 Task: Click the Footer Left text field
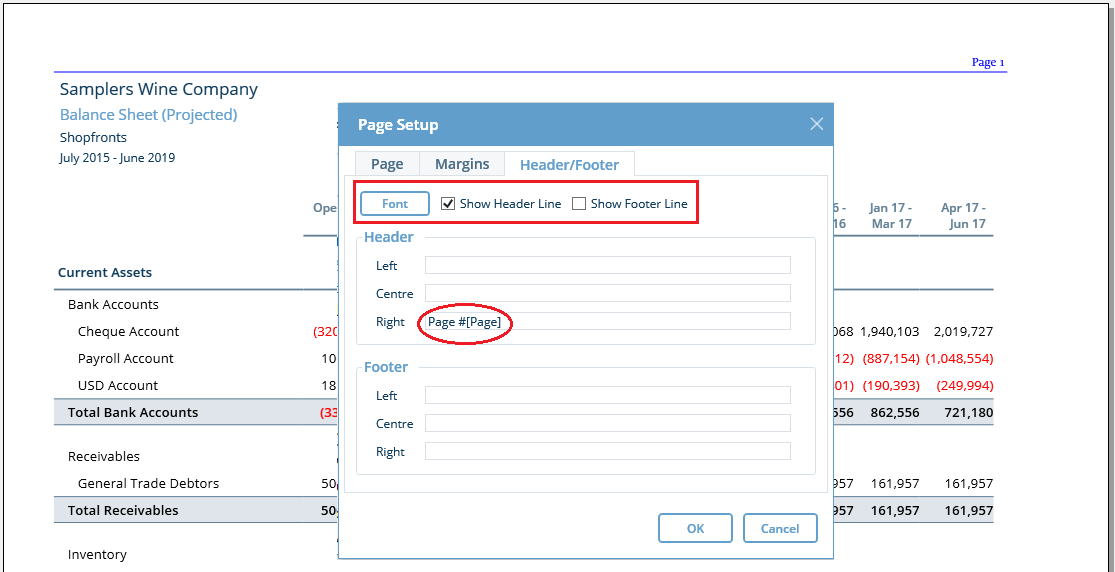point(607,396)
